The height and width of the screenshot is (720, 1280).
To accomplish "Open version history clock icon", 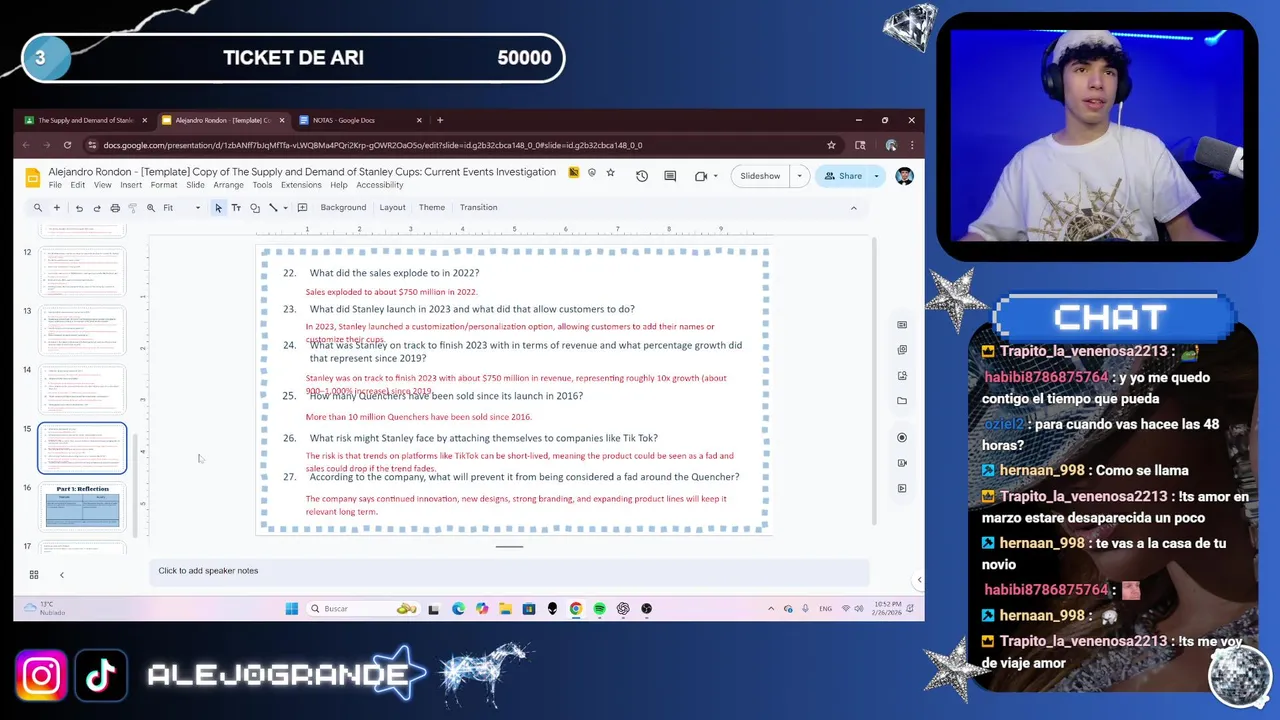I will point(642,176).
